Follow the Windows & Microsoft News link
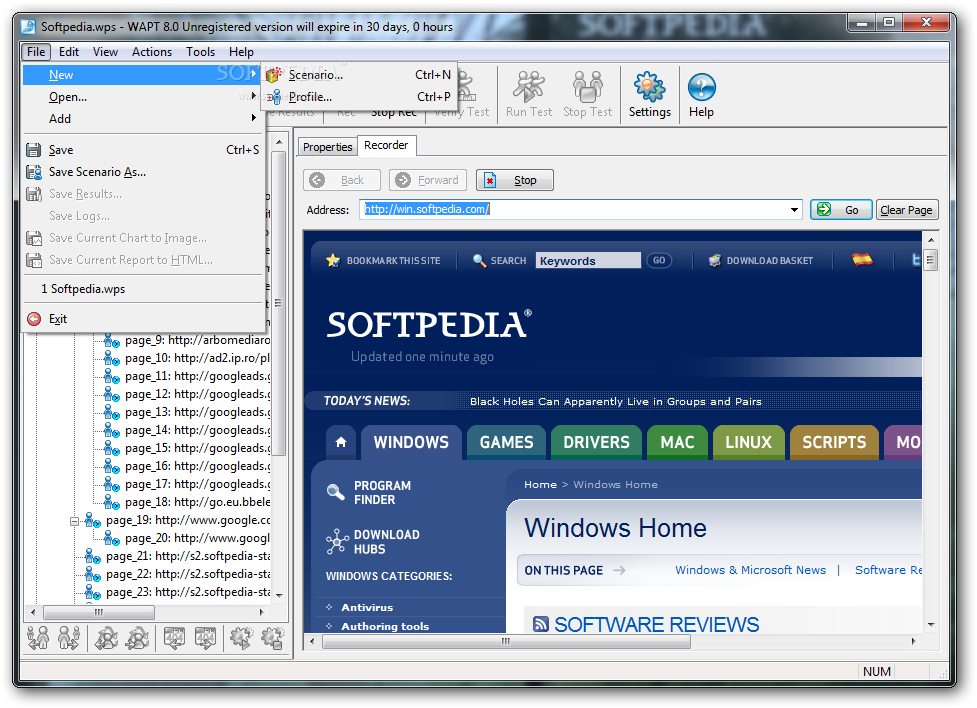 (750, 570)
